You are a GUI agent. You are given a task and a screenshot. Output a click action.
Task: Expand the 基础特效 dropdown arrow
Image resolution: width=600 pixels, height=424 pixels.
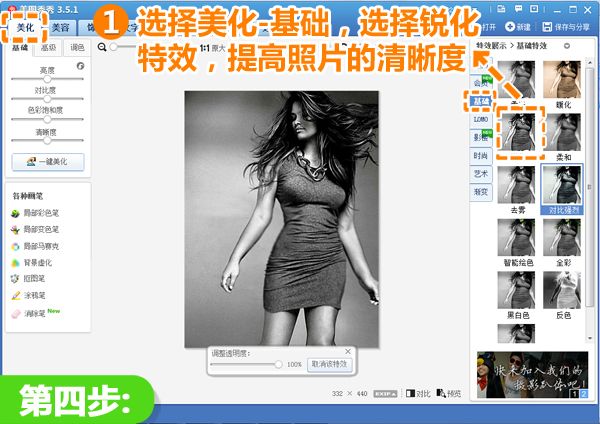pyautogui.click(x=567, y=46)
